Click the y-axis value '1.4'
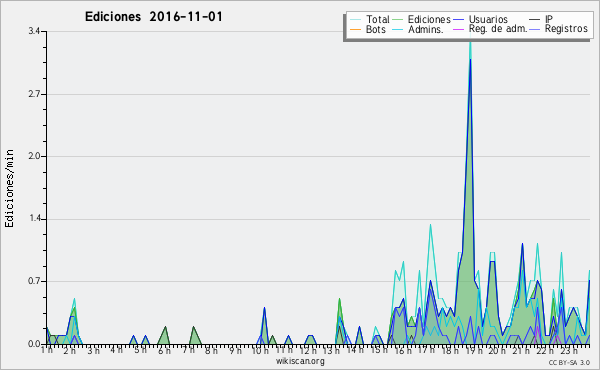The width and height of the screenshot is (600, 370). (34, 219)
